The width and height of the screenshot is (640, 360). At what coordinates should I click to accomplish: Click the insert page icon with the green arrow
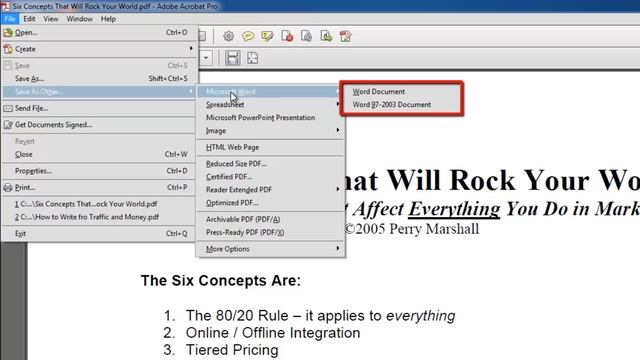[x=326, y=36]
